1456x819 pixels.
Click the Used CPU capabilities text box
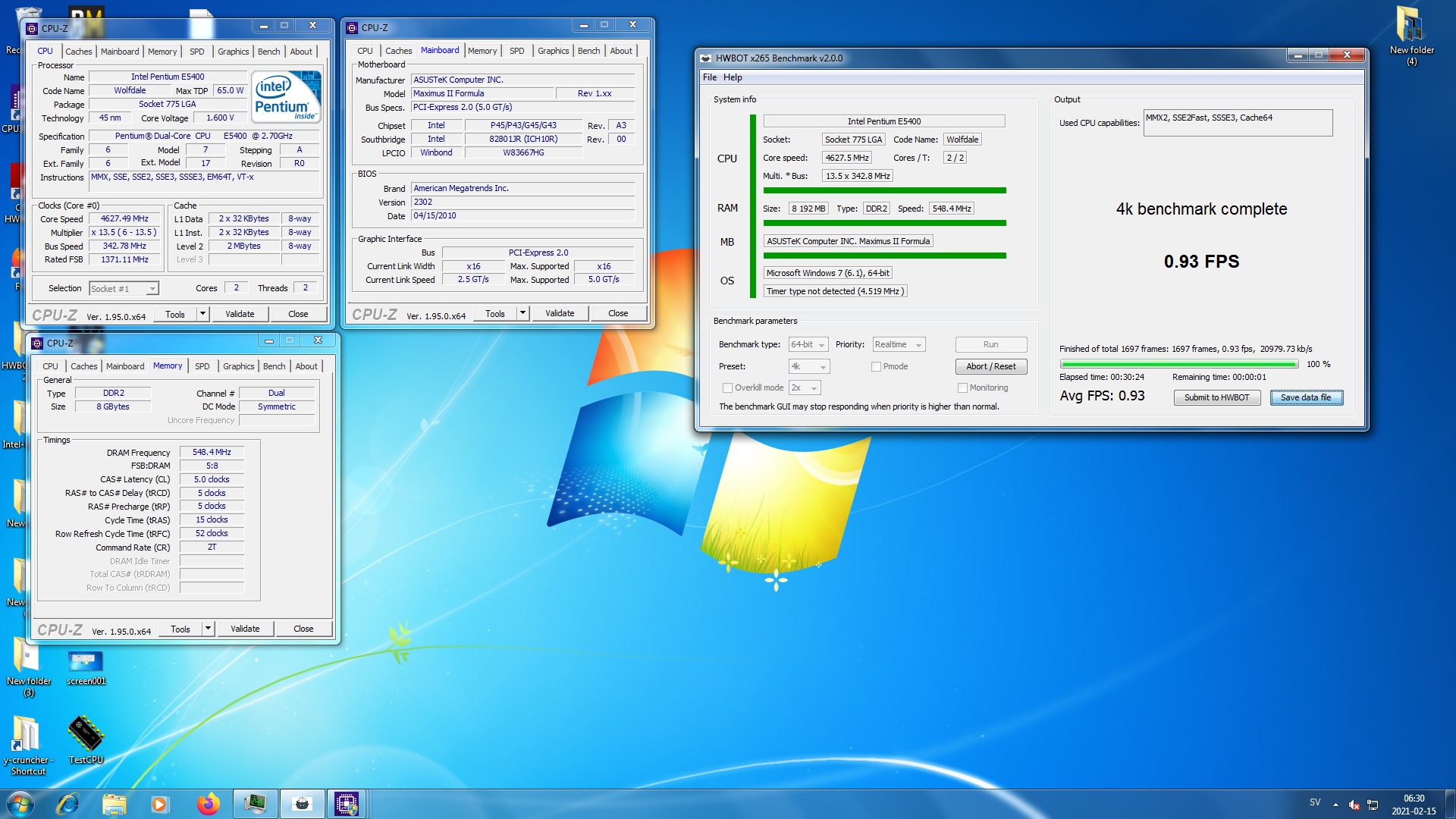click(1238, 123)
